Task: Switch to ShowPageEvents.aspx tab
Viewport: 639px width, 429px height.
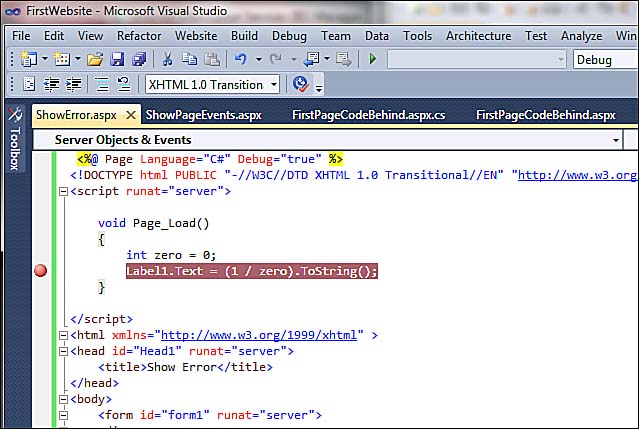Action: pyautogui.click(x=203, y=115)
